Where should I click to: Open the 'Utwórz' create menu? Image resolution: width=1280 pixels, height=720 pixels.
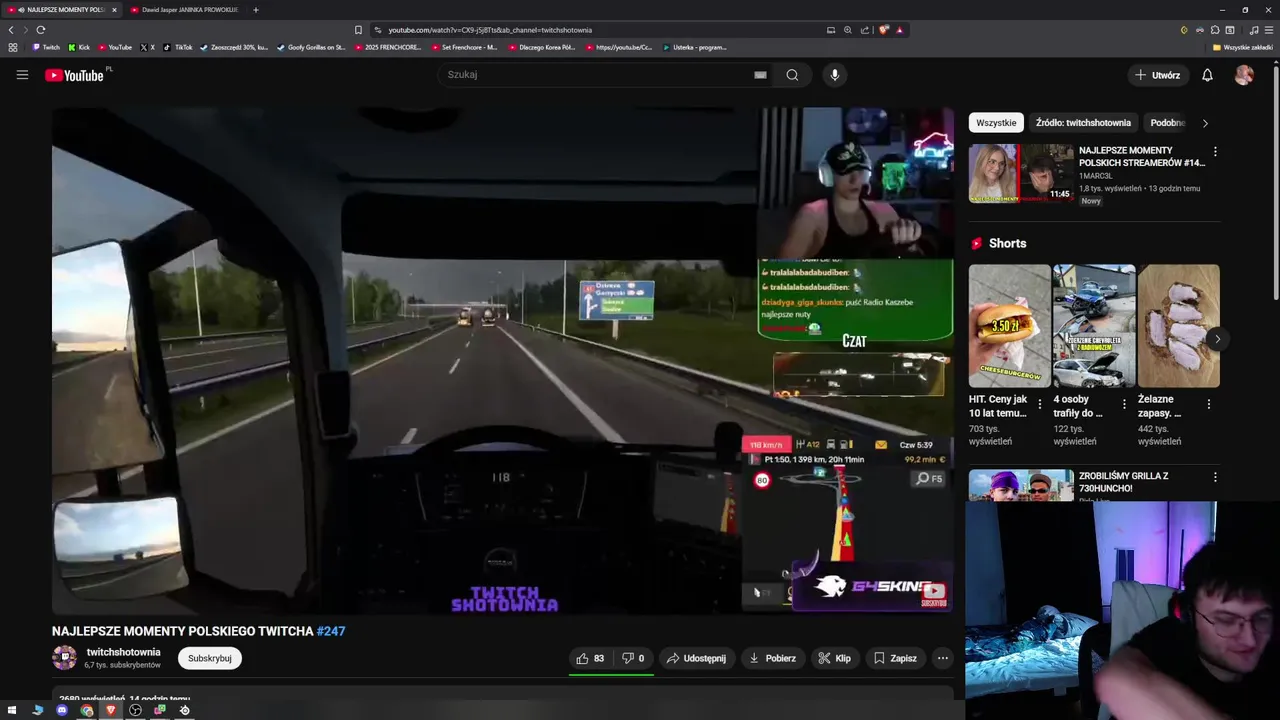(x=1157, y=75)
